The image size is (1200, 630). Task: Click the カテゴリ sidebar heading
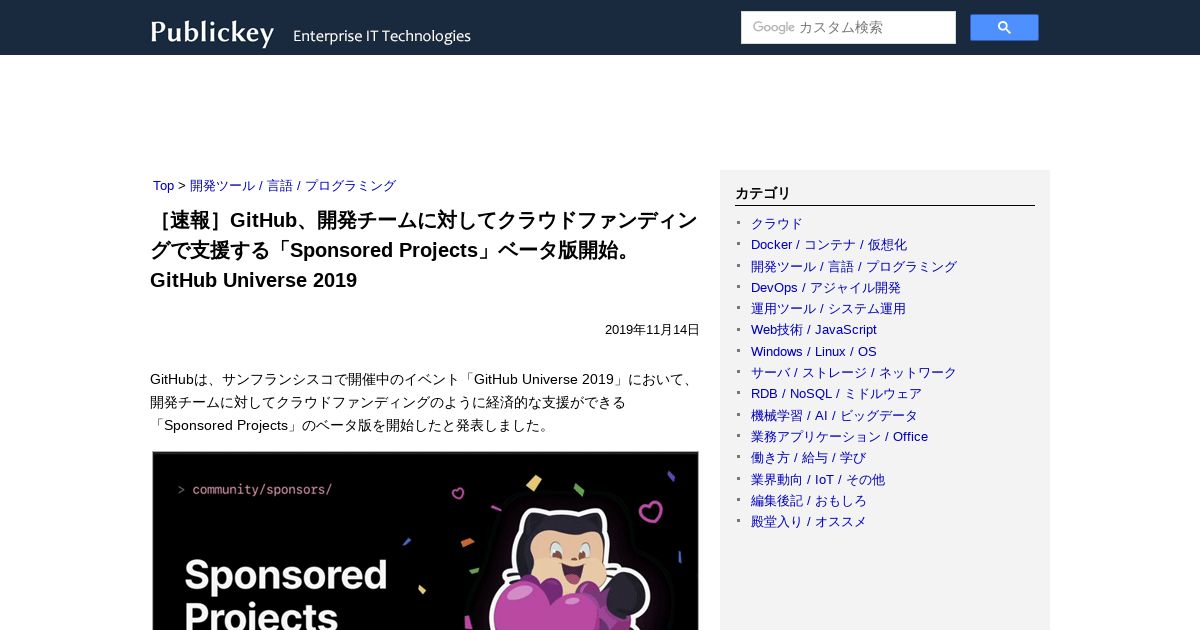(x=763, y=194)
